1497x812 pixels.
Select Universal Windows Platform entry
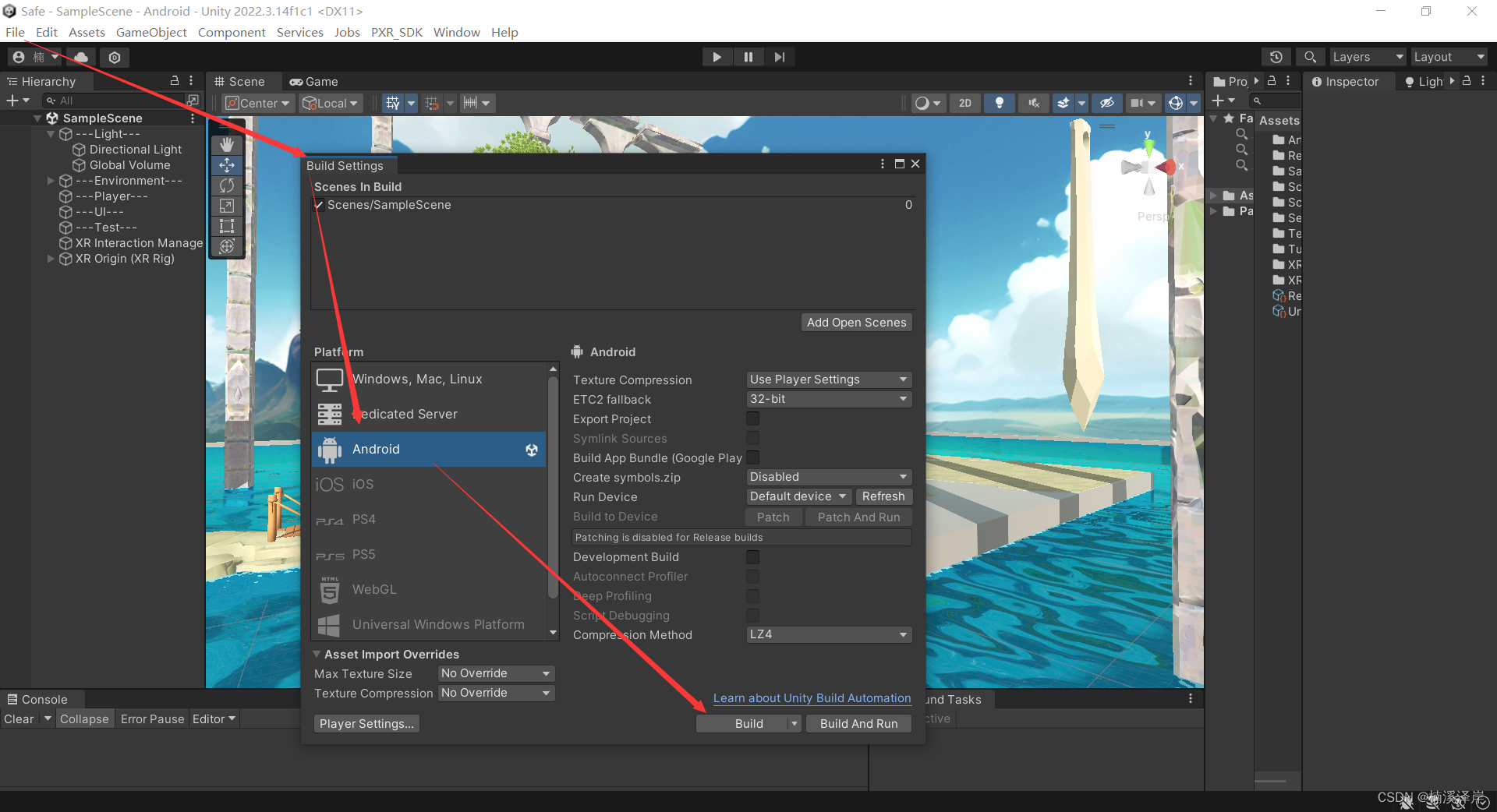tap(428, 624)
